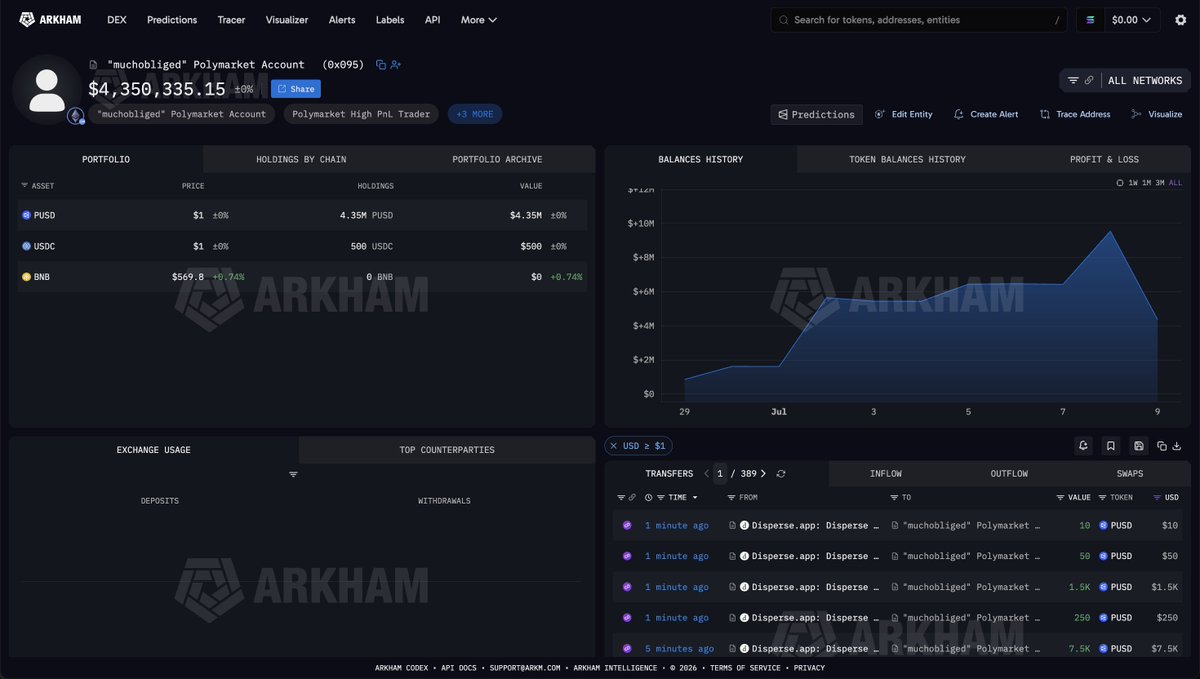Click the download icon above transfers table
Image resolution: width=1200 pixels, height=679 pixels.
(x=1176, y=446)
